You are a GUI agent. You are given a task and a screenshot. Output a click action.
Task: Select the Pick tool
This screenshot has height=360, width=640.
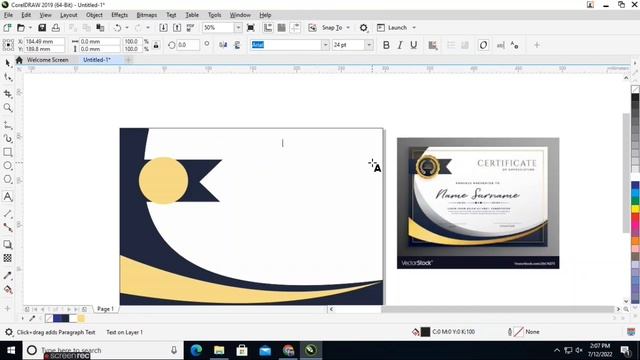click(x=8, y=62)
